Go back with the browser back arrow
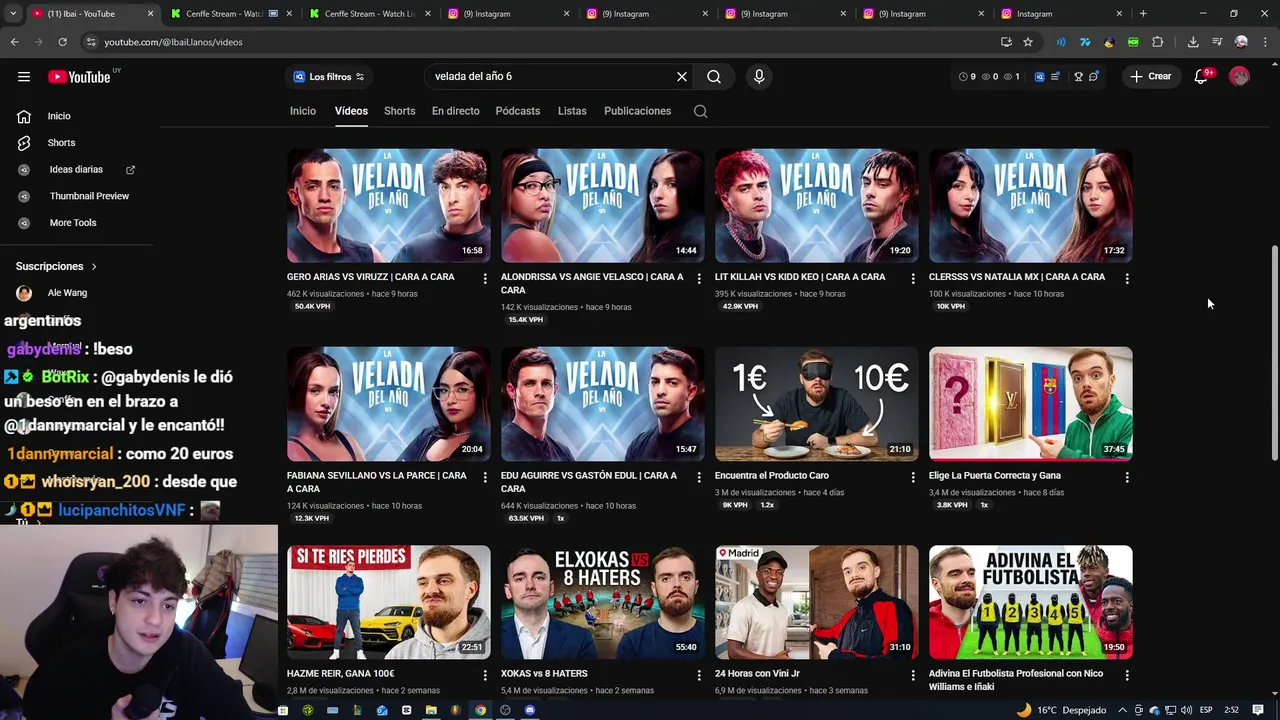1280x720 pixels. point(14,42)
